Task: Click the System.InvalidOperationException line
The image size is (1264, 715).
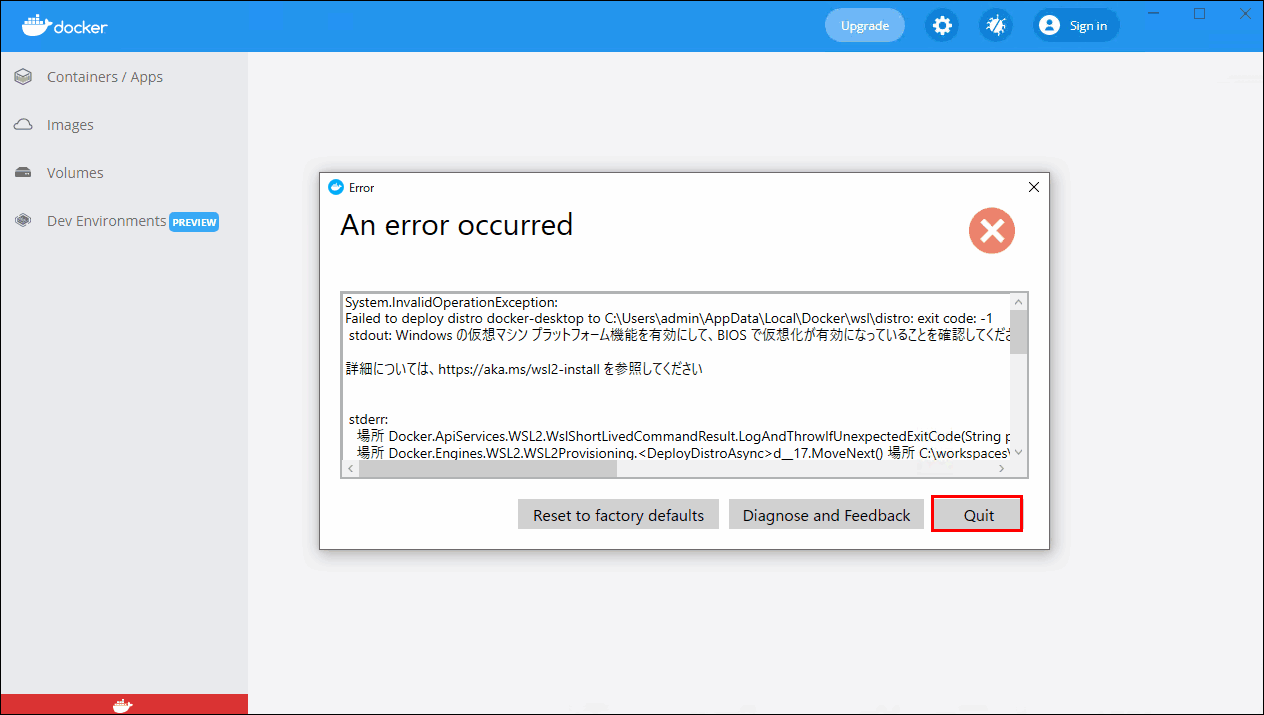Action: [451, 302]
